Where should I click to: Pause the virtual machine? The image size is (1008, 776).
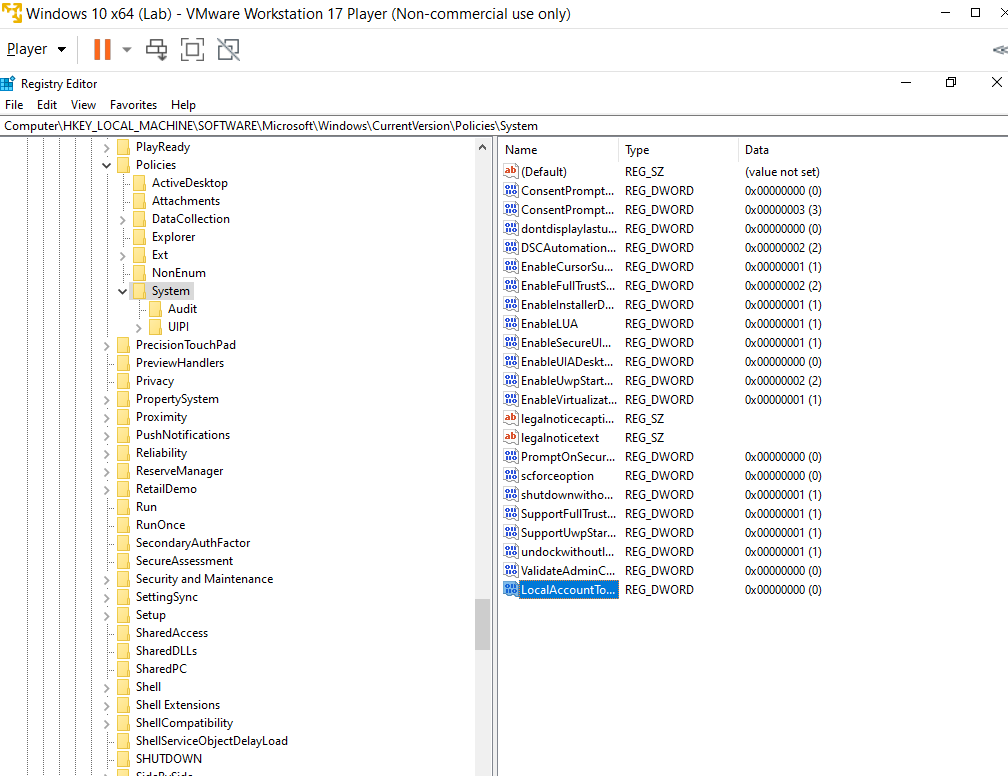102,50
